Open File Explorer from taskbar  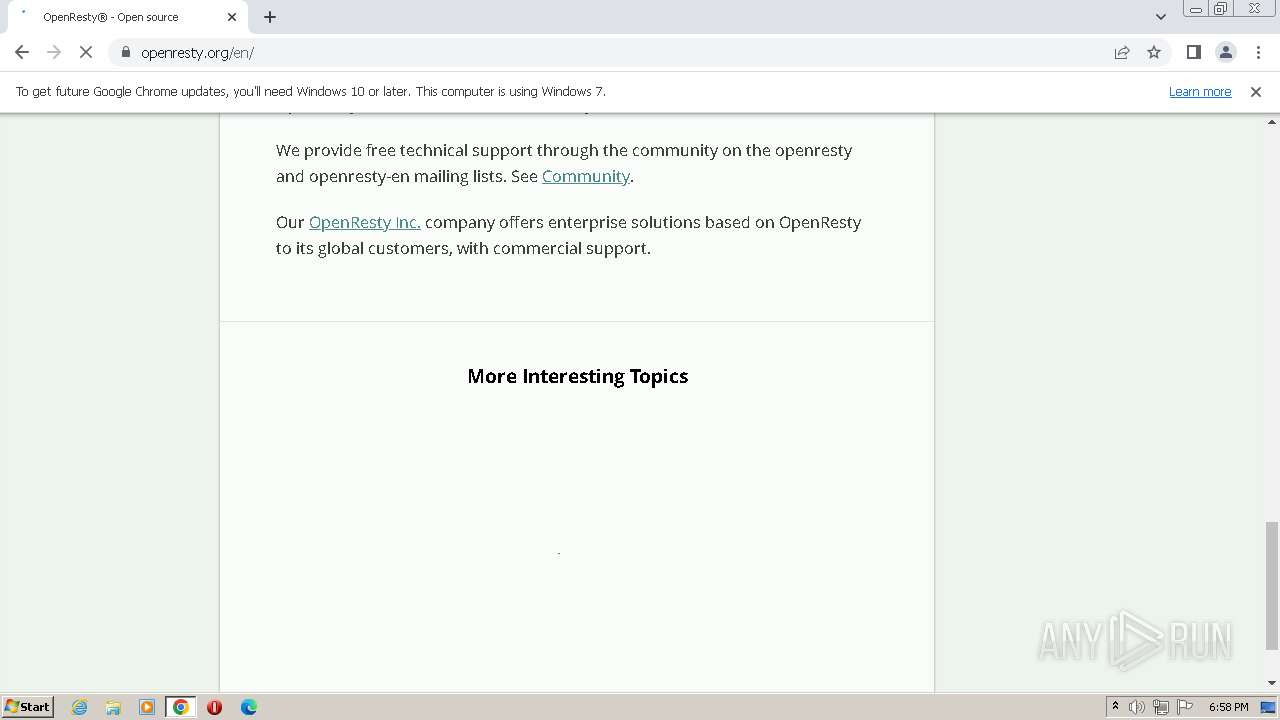pyautogui.click(x=113, y=707)
